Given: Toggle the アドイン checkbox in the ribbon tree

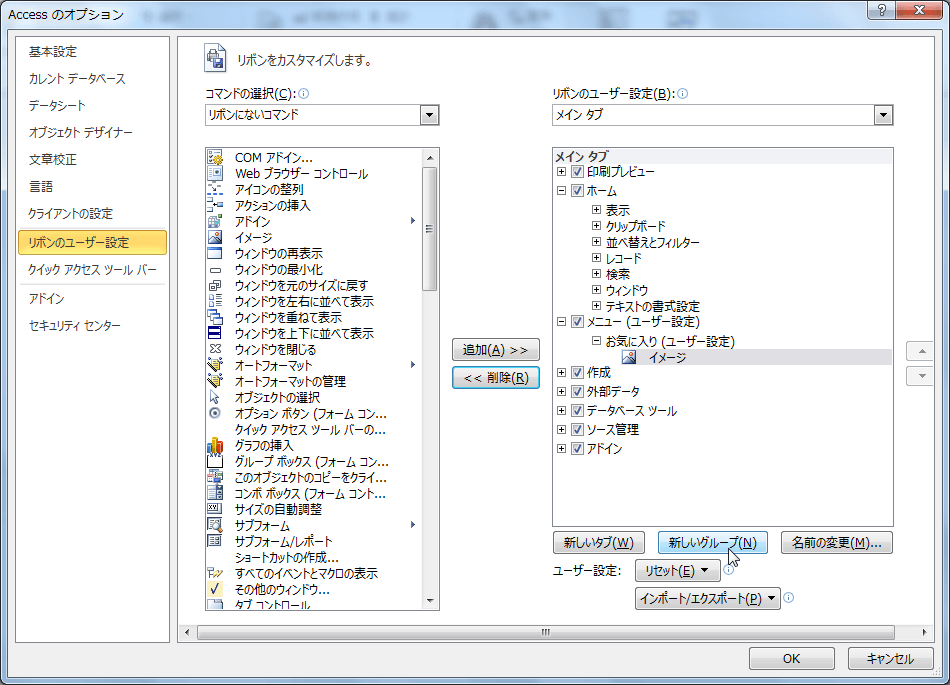Looking at the screenshot, I should click(x=577, y=448).
